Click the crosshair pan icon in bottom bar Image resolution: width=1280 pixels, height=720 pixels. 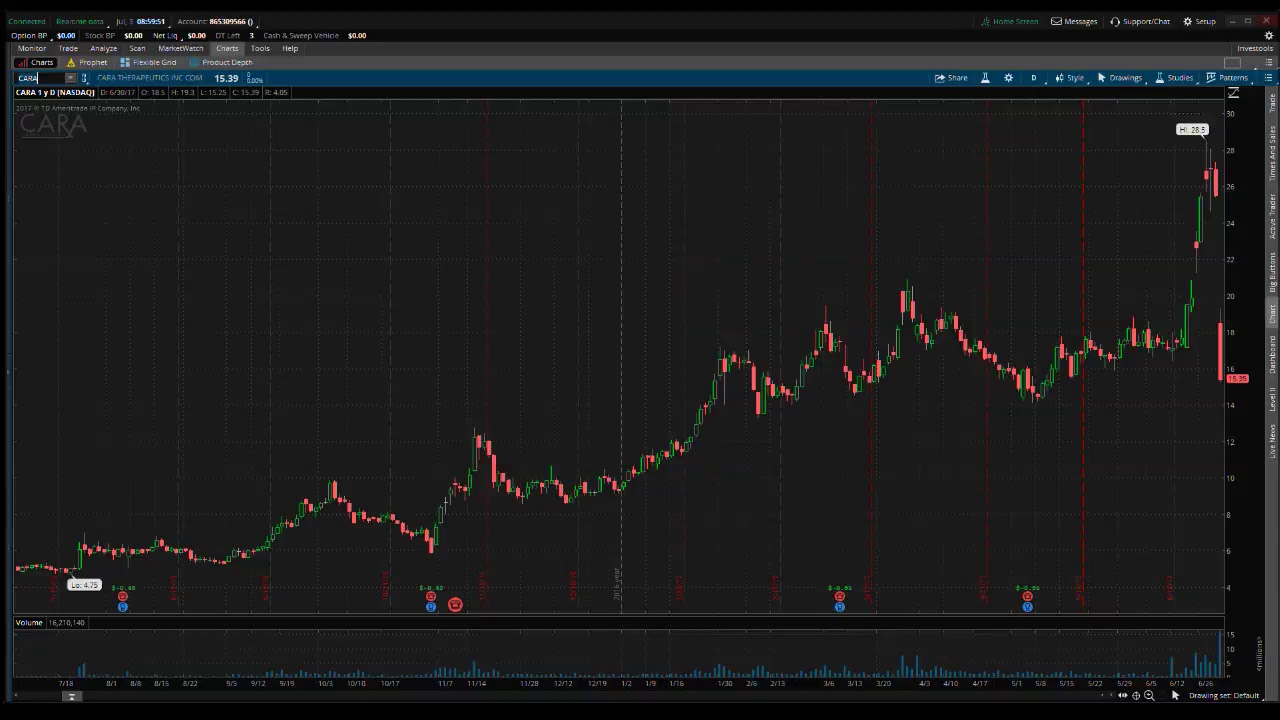tap(1136, 696)
